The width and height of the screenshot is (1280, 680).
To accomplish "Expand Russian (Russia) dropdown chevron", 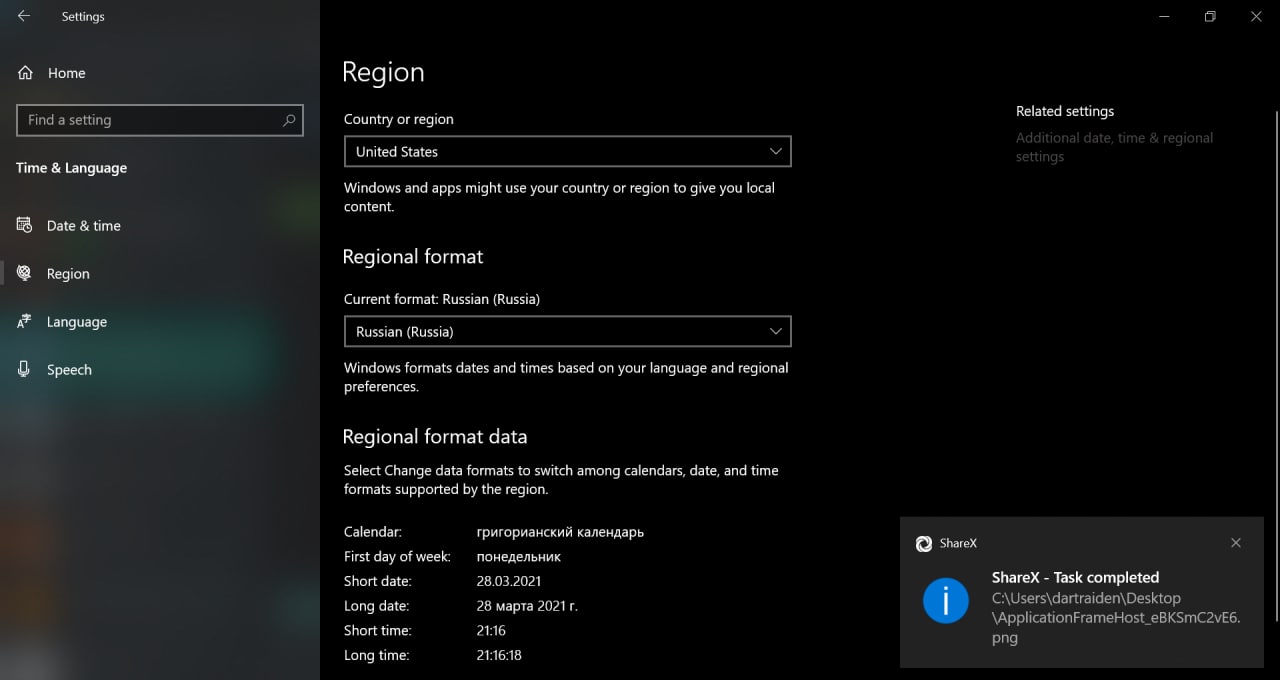I will click(776, 331).
